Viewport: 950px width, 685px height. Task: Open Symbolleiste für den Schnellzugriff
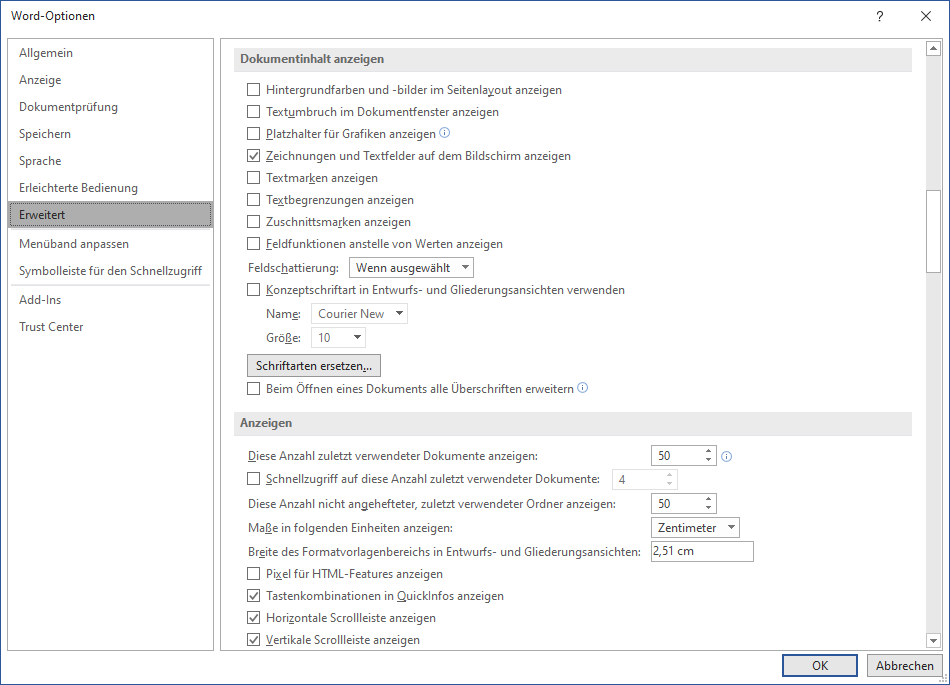pyautogui.click(x=110, y=271)
